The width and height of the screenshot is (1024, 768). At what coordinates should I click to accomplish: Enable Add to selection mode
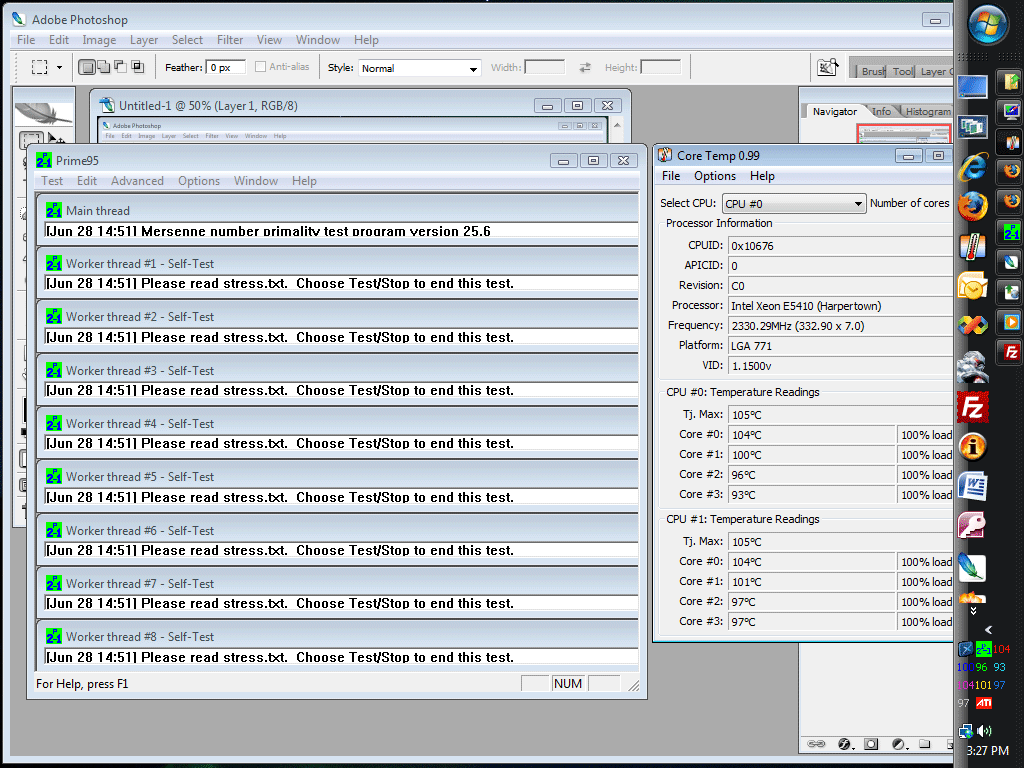103,67
